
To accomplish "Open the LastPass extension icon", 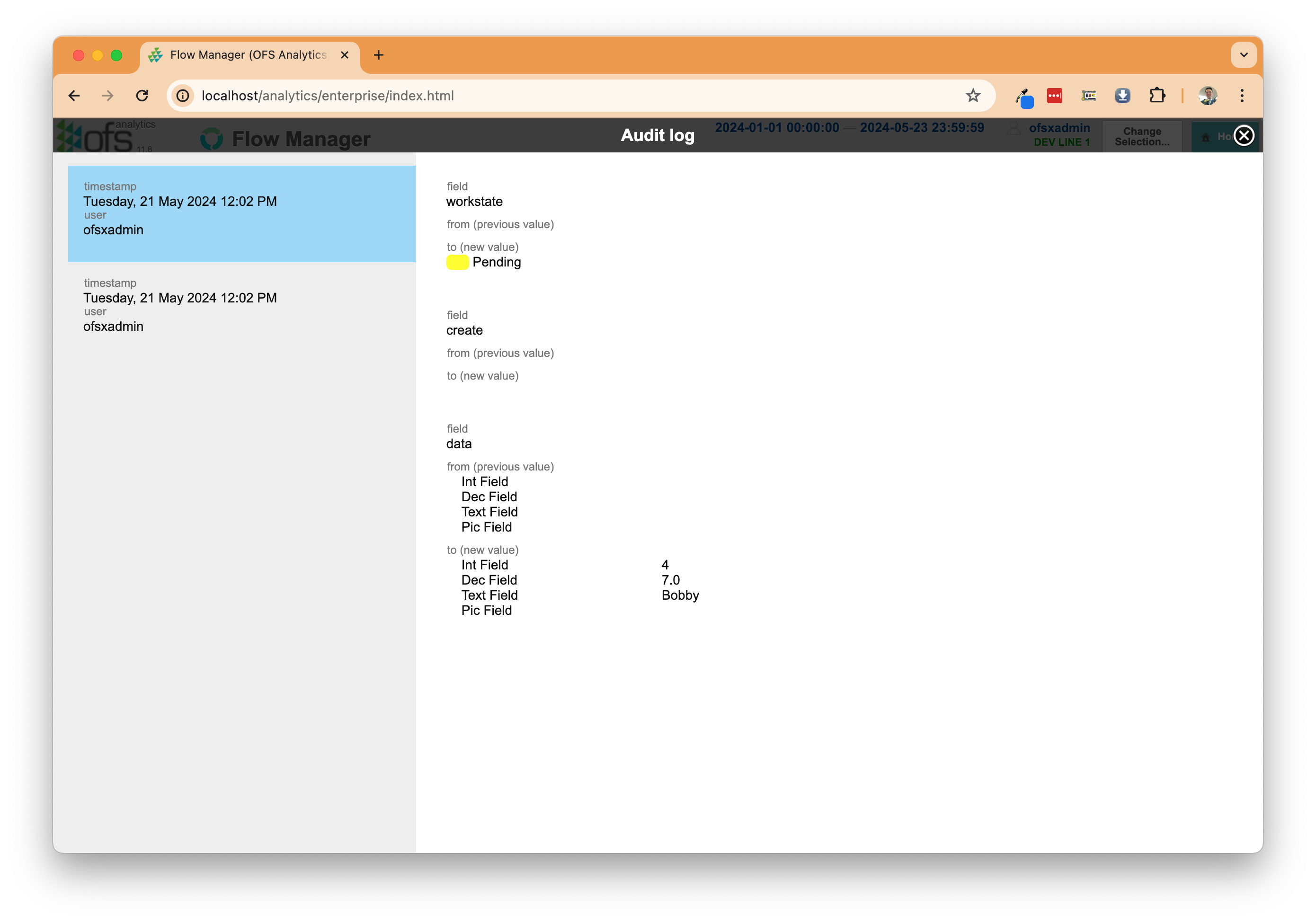I will click(1055, 96).
